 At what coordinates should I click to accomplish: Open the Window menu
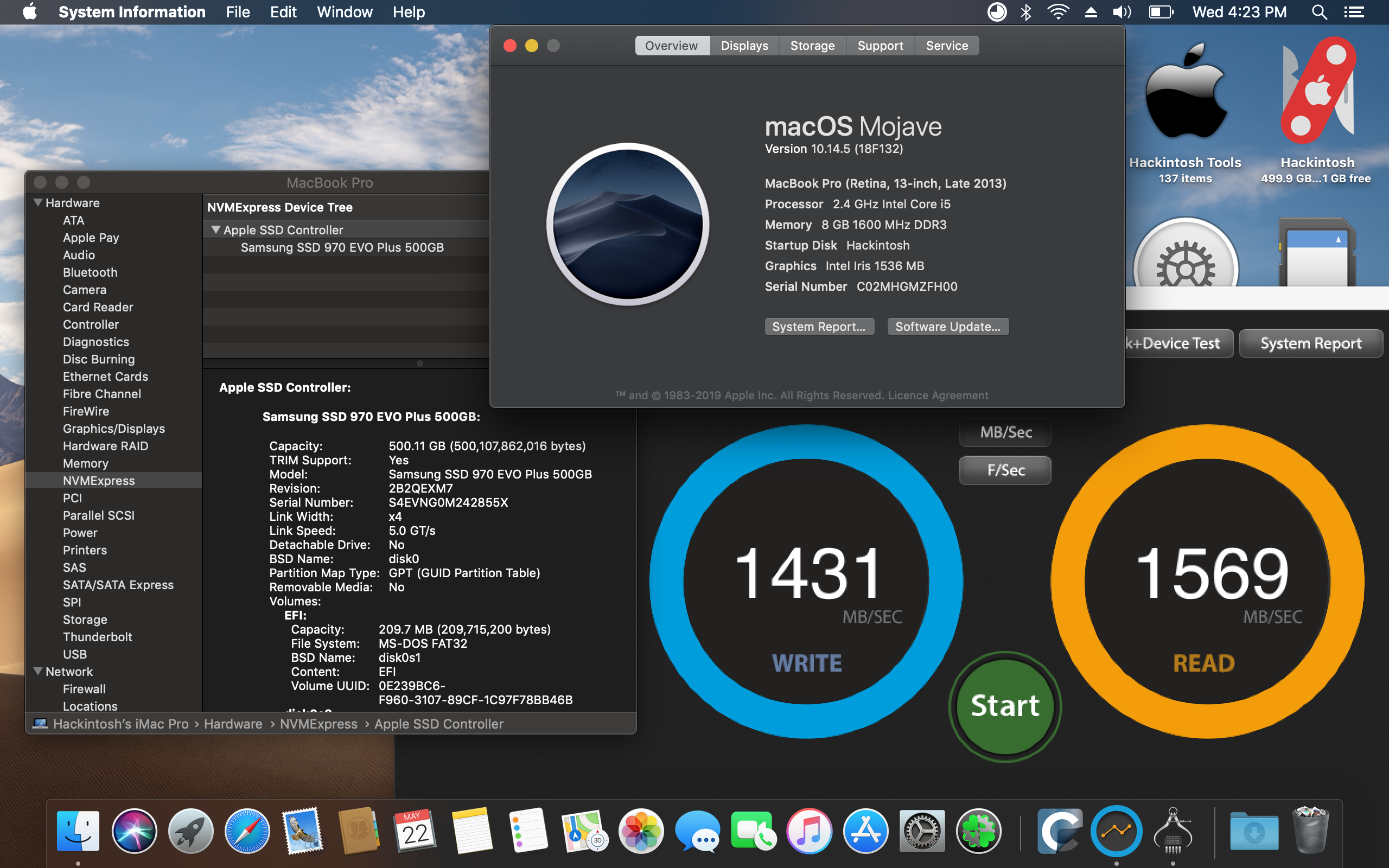coord(345,12)
